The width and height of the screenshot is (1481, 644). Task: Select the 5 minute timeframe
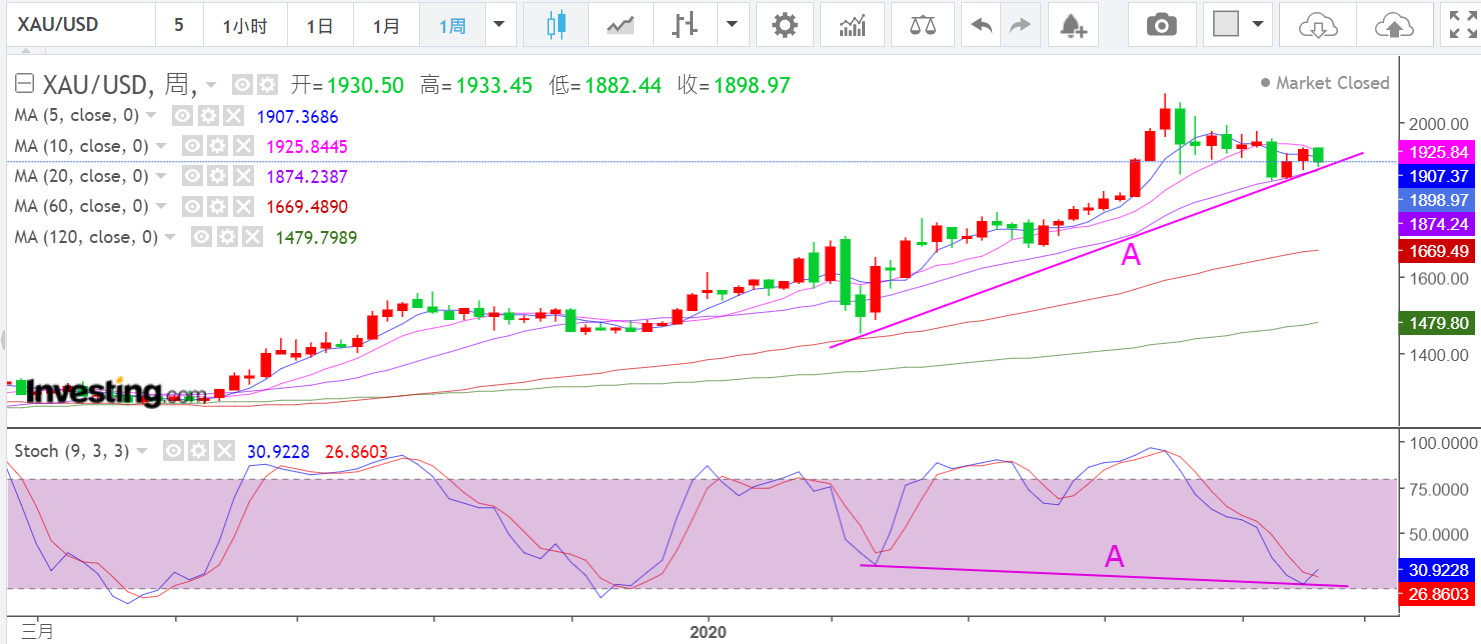tap(179, 25)
